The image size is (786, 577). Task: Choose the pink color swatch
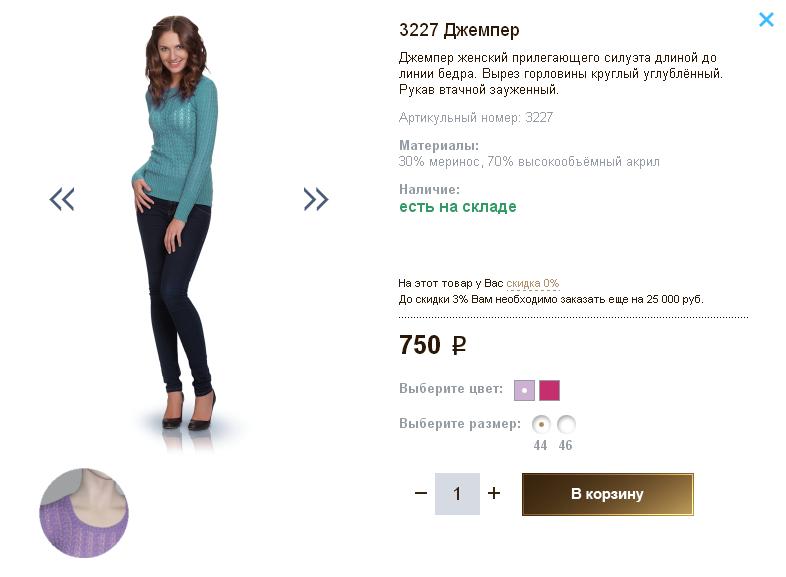(549, 390)
